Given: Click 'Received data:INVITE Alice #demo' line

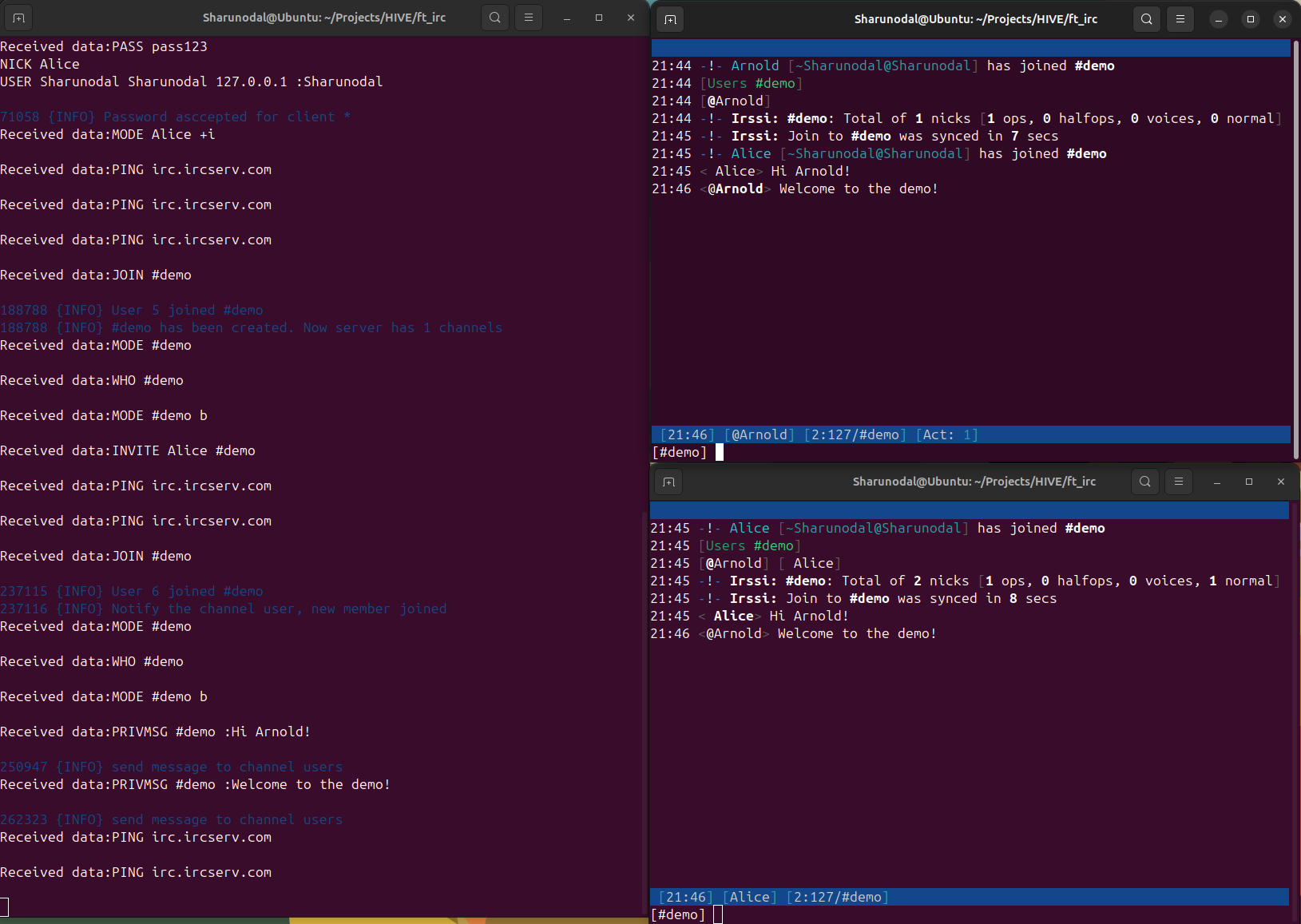Looking at the screenshot, I should (128, 450).
